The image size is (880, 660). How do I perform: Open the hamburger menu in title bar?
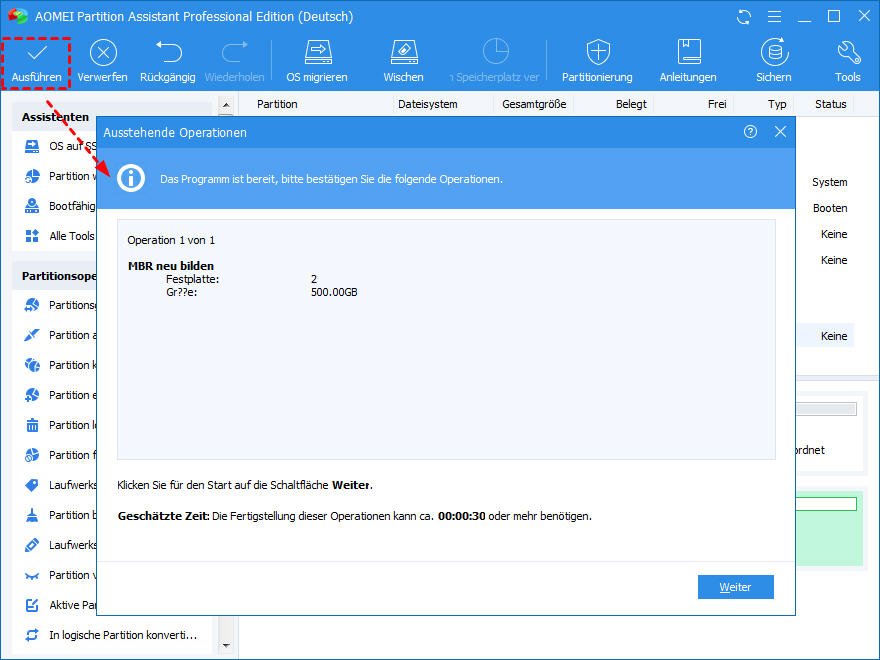coord(774,17)
